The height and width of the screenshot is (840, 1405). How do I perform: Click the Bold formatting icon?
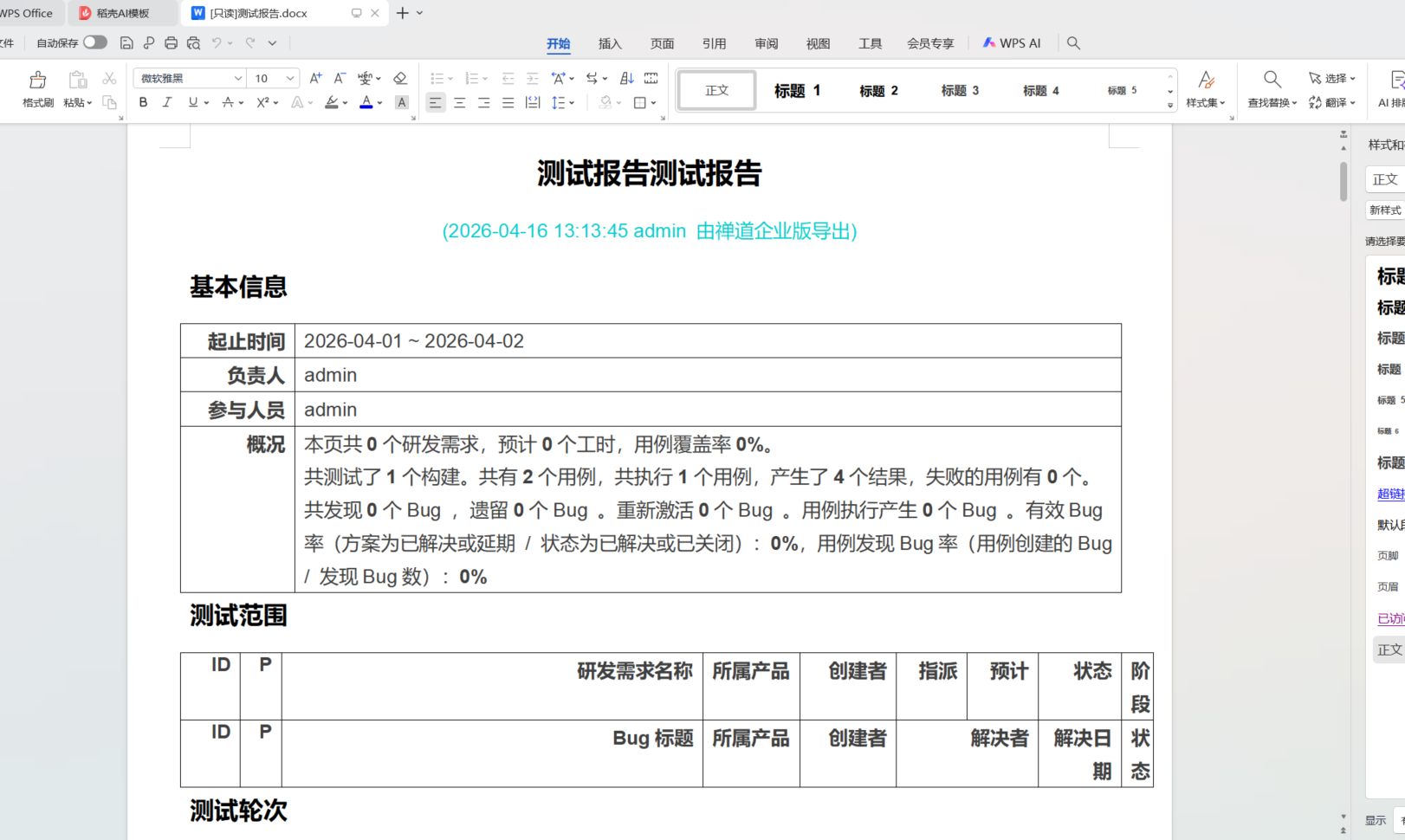pyautogui.click(x=143, y=102)
